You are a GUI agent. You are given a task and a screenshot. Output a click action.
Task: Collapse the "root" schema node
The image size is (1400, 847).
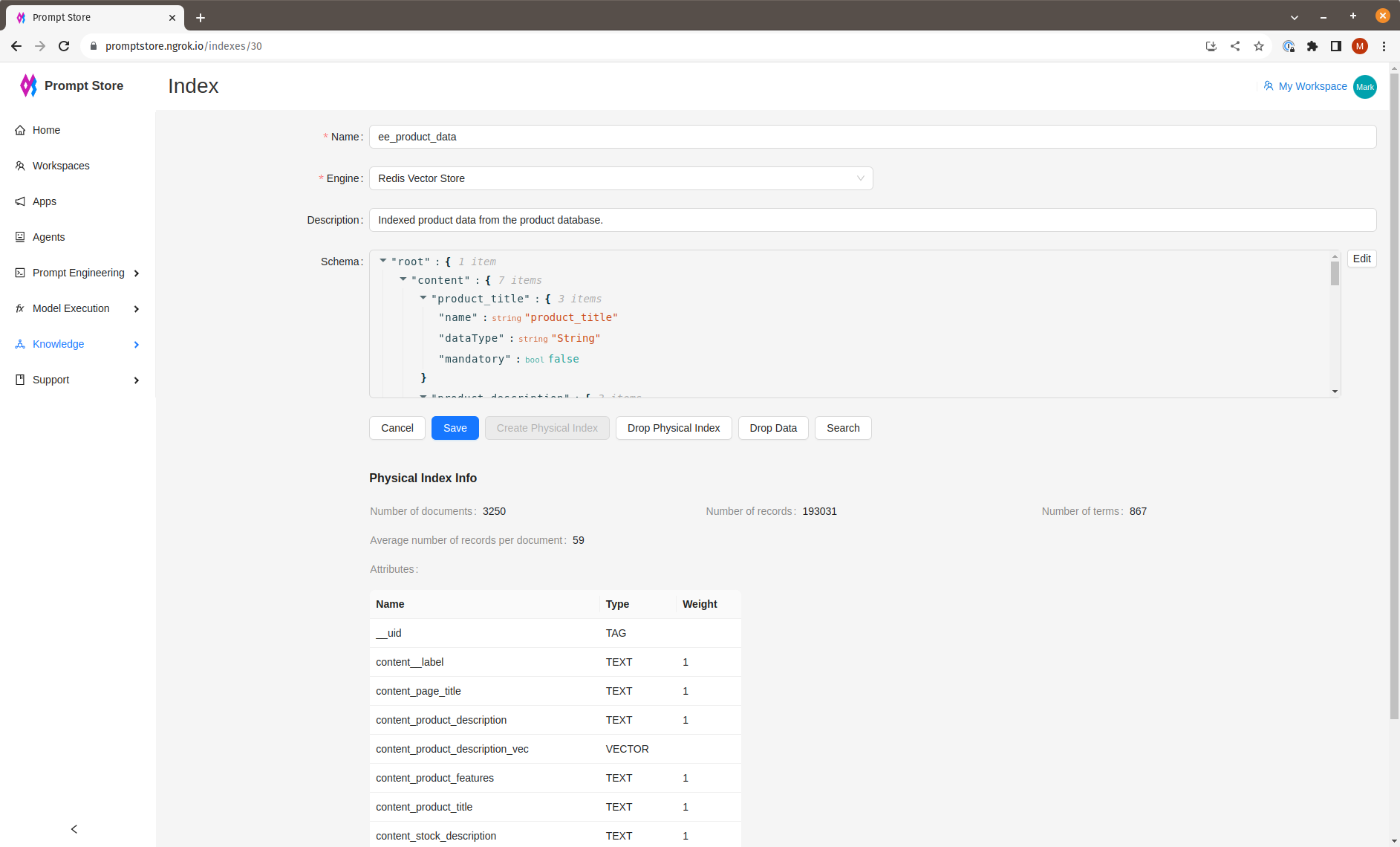click(383, 261)
